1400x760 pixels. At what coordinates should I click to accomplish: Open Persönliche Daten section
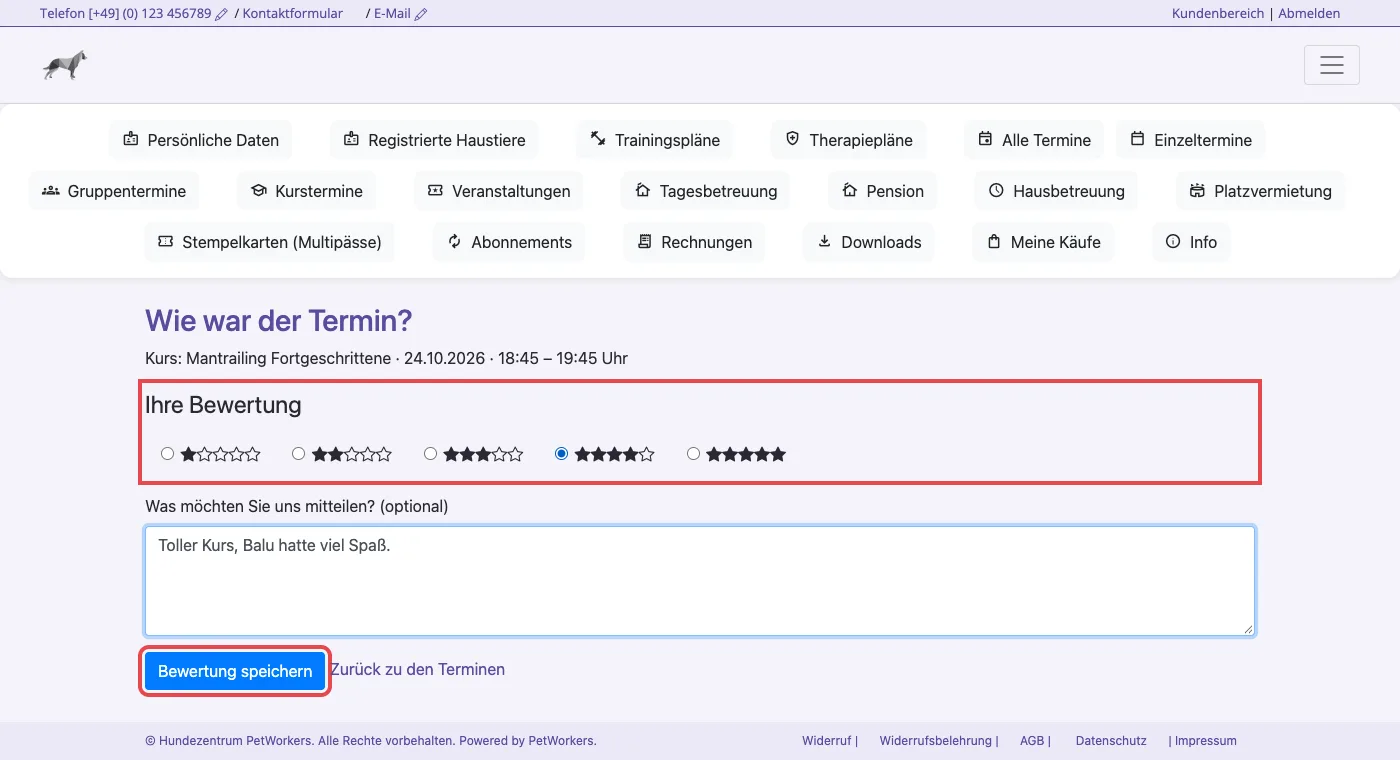(x=200, y=140)
